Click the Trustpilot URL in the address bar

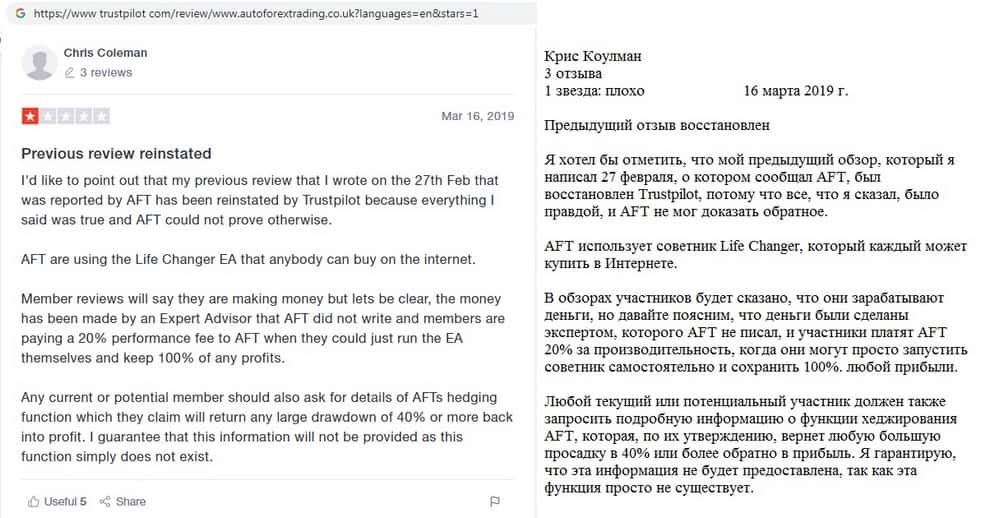(256, 15)
